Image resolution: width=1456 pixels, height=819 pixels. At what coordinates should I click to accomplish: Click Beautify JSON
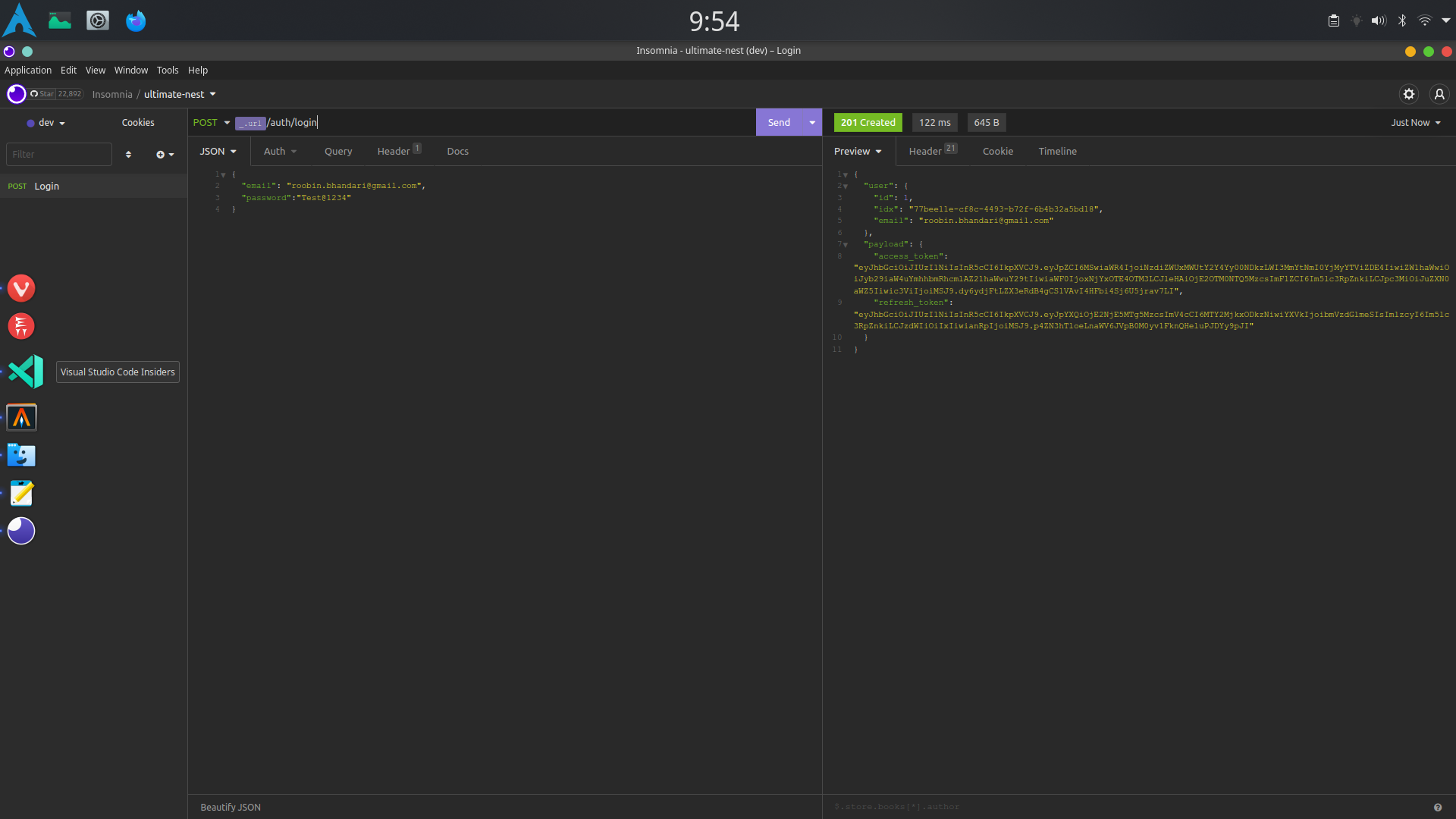(x=231, y=808)
